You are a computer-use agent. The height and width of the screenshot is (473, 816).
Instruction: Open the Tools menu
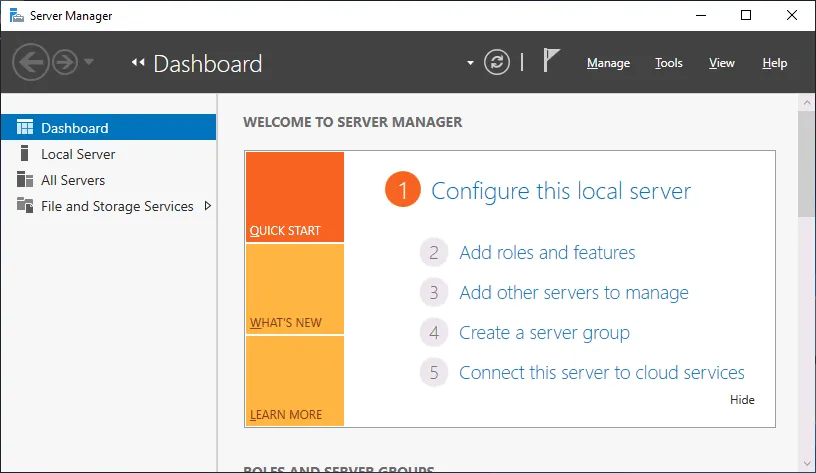(669, 63)
